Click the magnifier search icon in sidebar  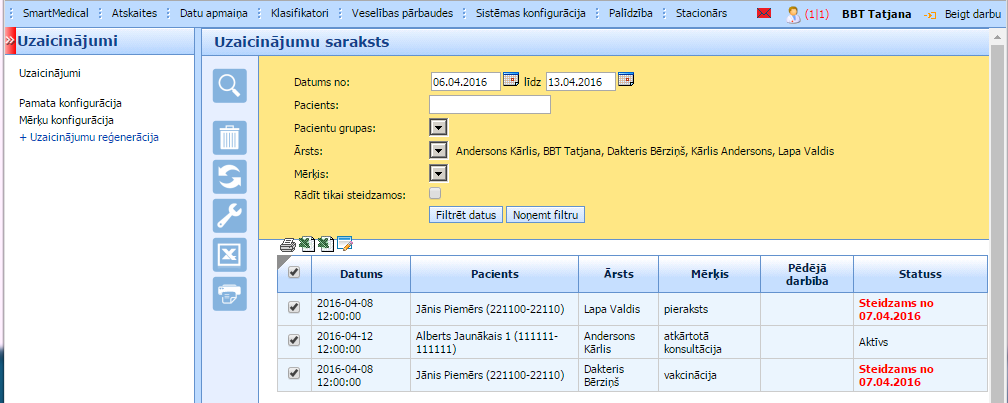pos(229,86)
